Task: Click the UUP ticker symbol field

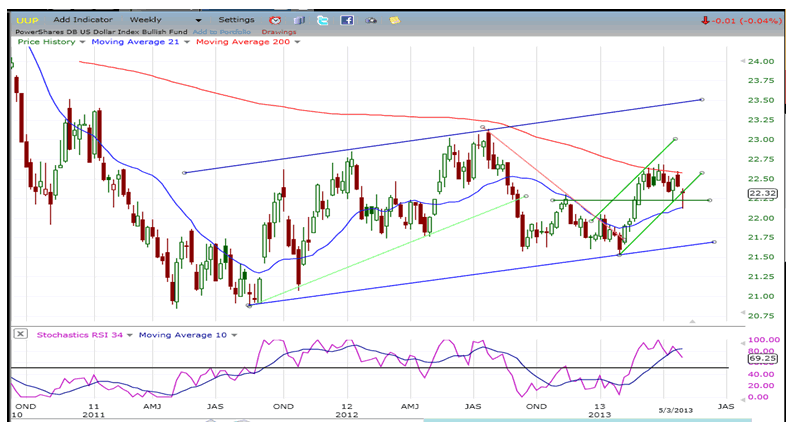Action: click(26, 19)
